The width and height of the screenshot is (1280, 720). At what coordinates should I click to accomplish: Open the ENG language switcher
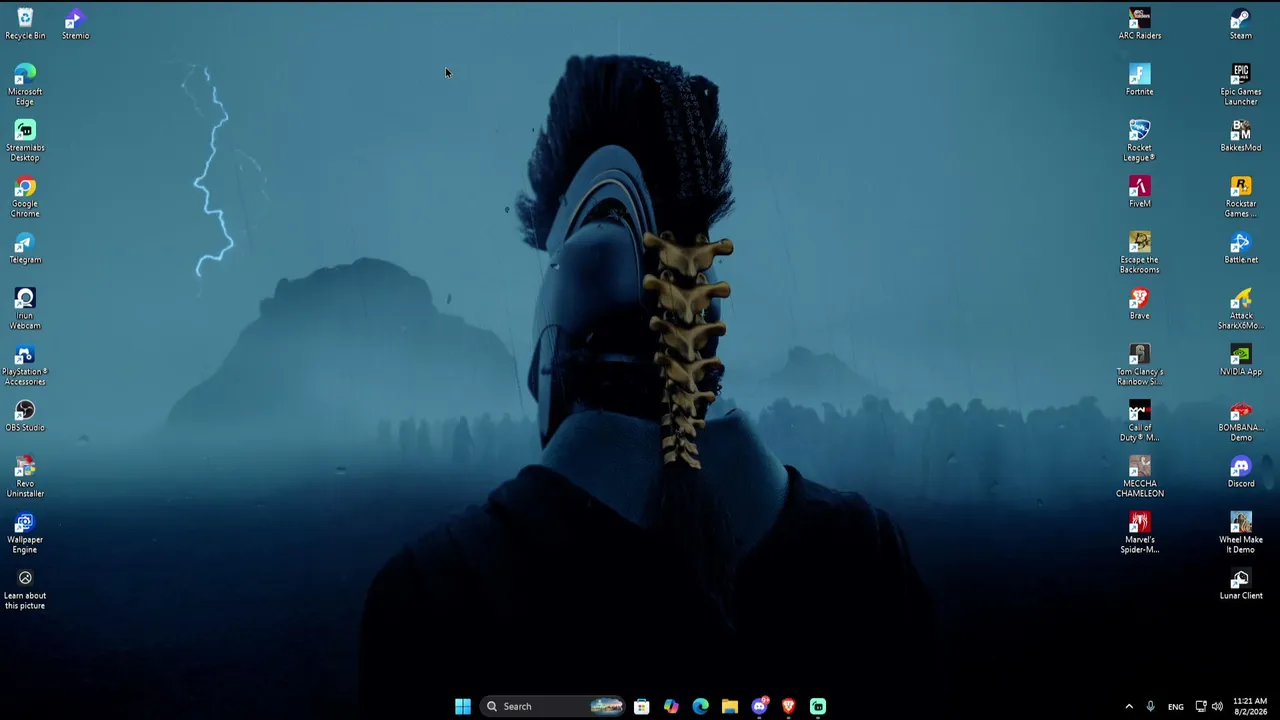point(1176,707)
